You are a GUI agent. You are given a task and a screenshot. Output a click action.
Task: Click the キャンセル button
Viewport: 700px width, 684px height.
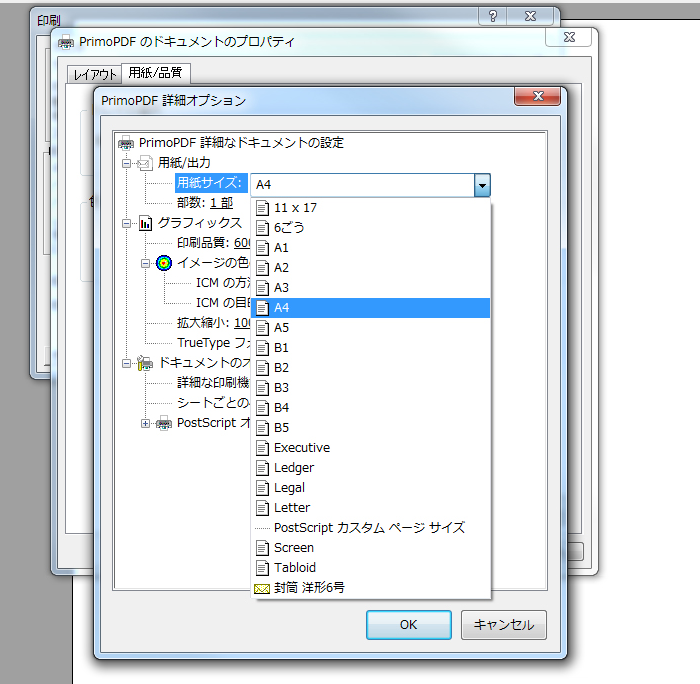pos(503,625)
